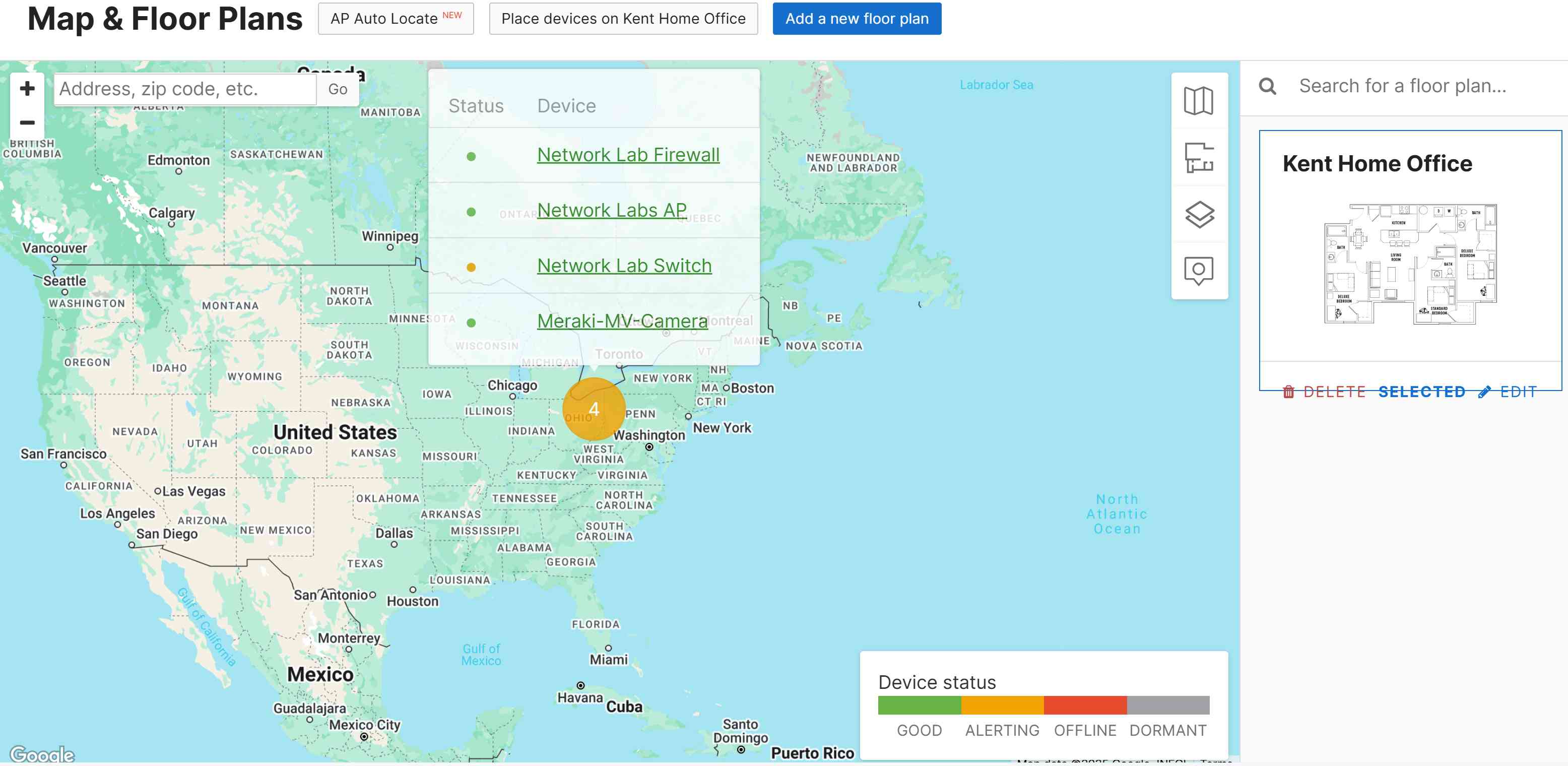Image resolution: width=1568 pixels, height=766 pixels.
Task: Click the Status column header
Action: coord(476,106)
